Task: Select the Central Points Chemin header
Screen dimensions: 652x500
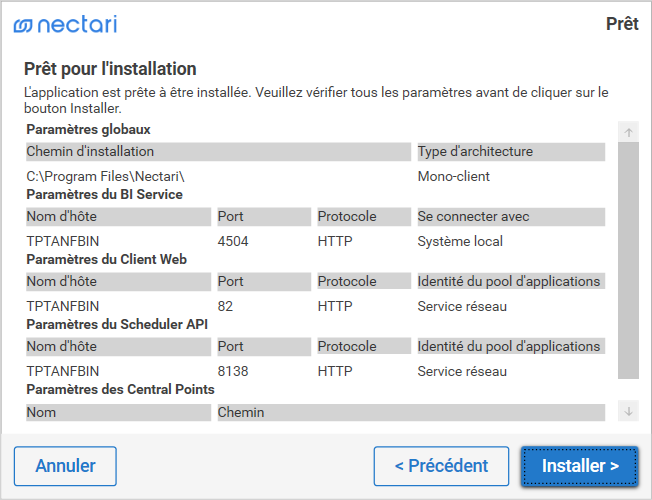Action: [x=240, y=412]
